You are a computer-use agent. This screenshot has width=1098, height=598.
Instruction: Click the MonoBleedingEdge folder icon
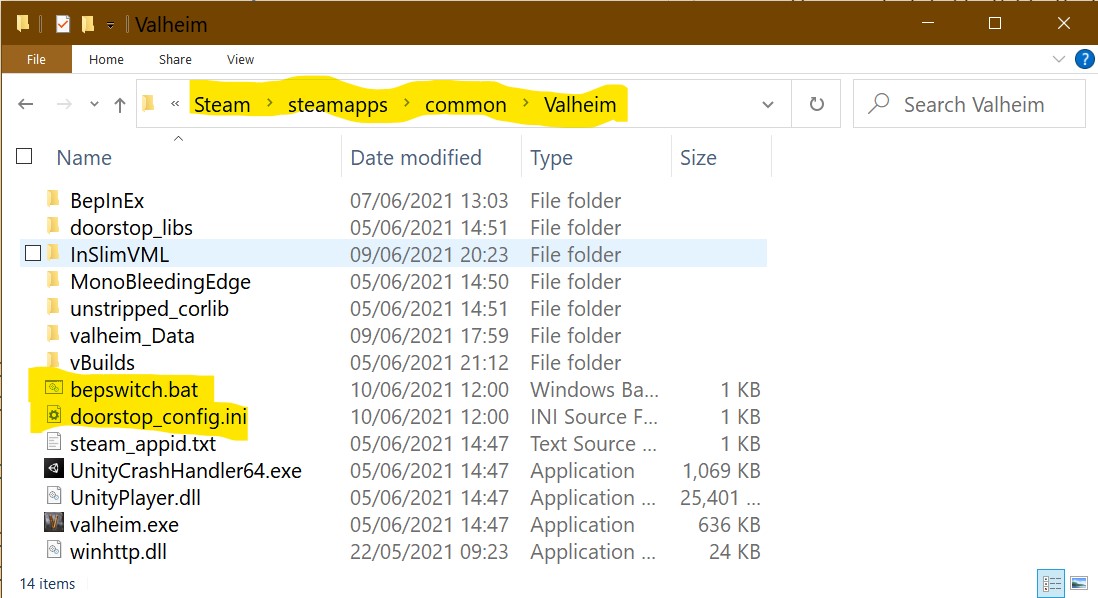click(53, 281)
